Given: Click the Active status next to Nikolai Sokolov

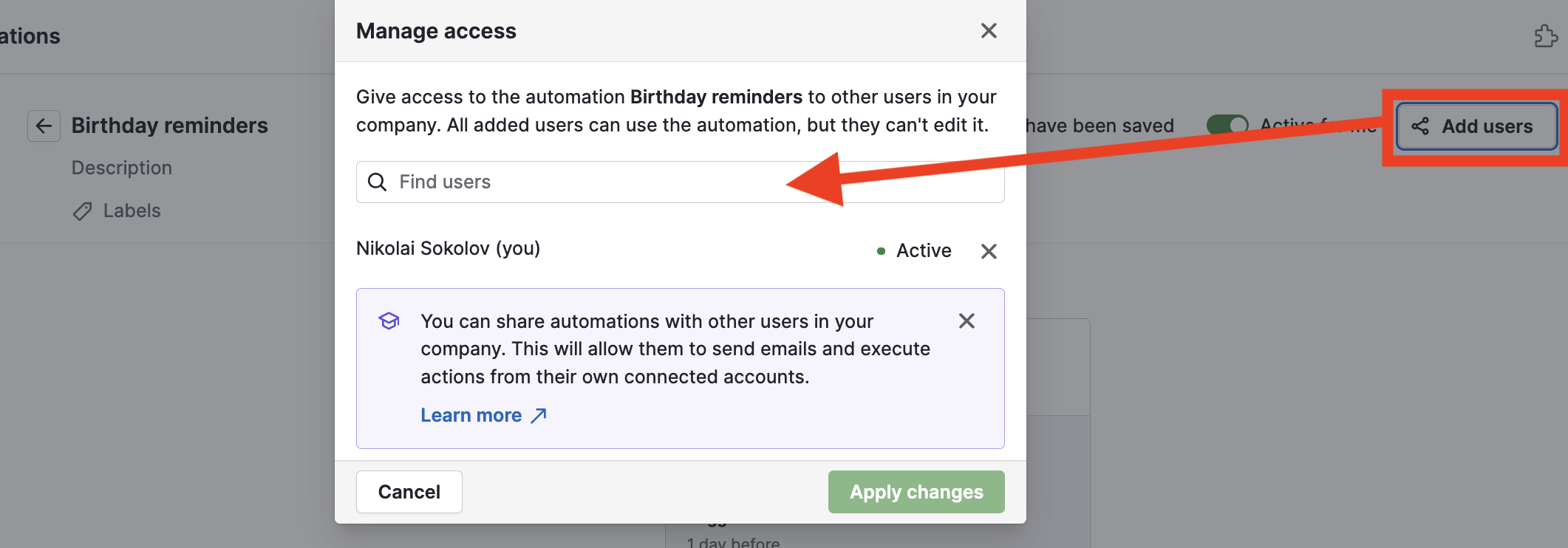Looking at the screenshot, I should pos(923,251).
